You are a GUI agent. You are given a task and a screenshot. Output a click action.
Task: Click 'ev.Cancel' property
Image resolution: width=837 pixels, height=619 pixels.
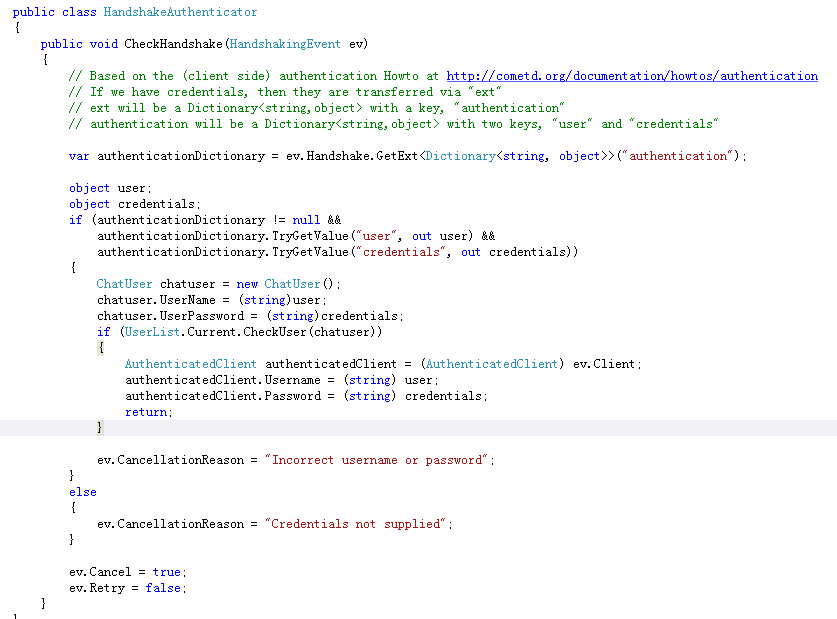coord(100,572)
